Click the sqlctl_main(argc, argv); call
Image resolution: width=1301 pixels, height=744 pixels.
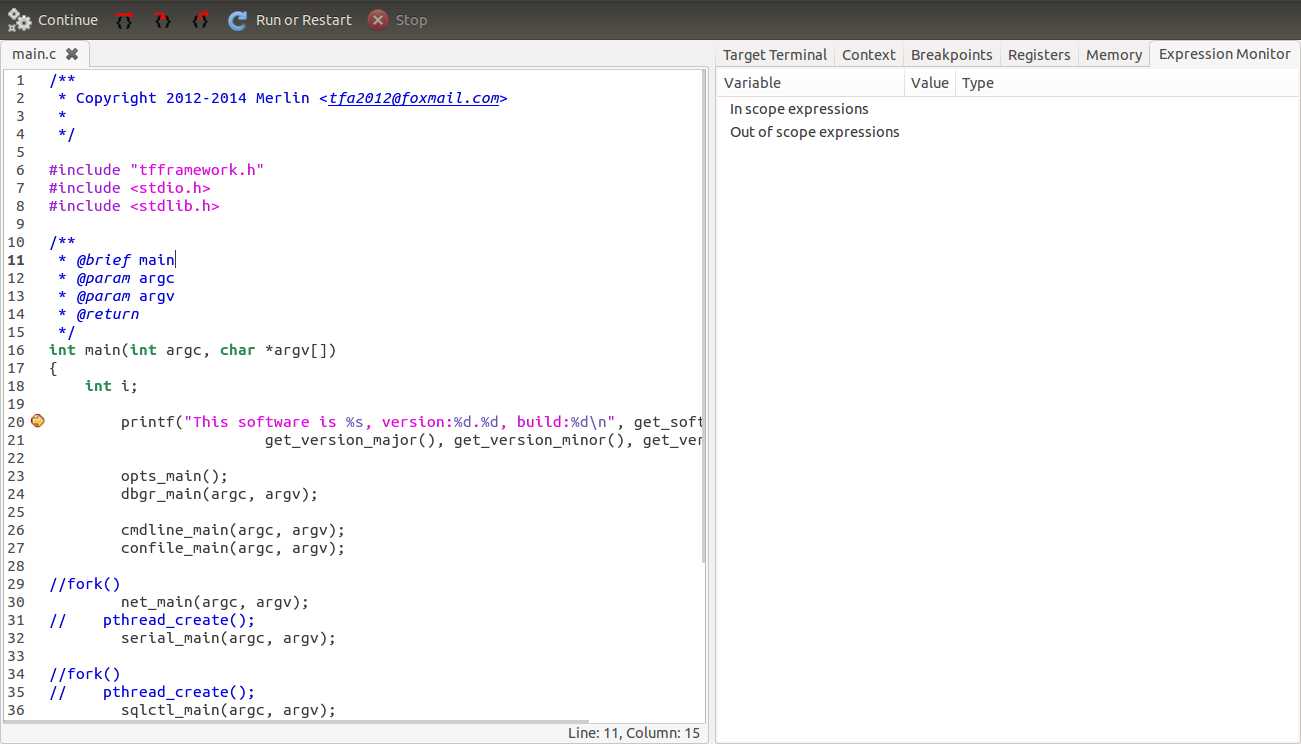[228, 710]
